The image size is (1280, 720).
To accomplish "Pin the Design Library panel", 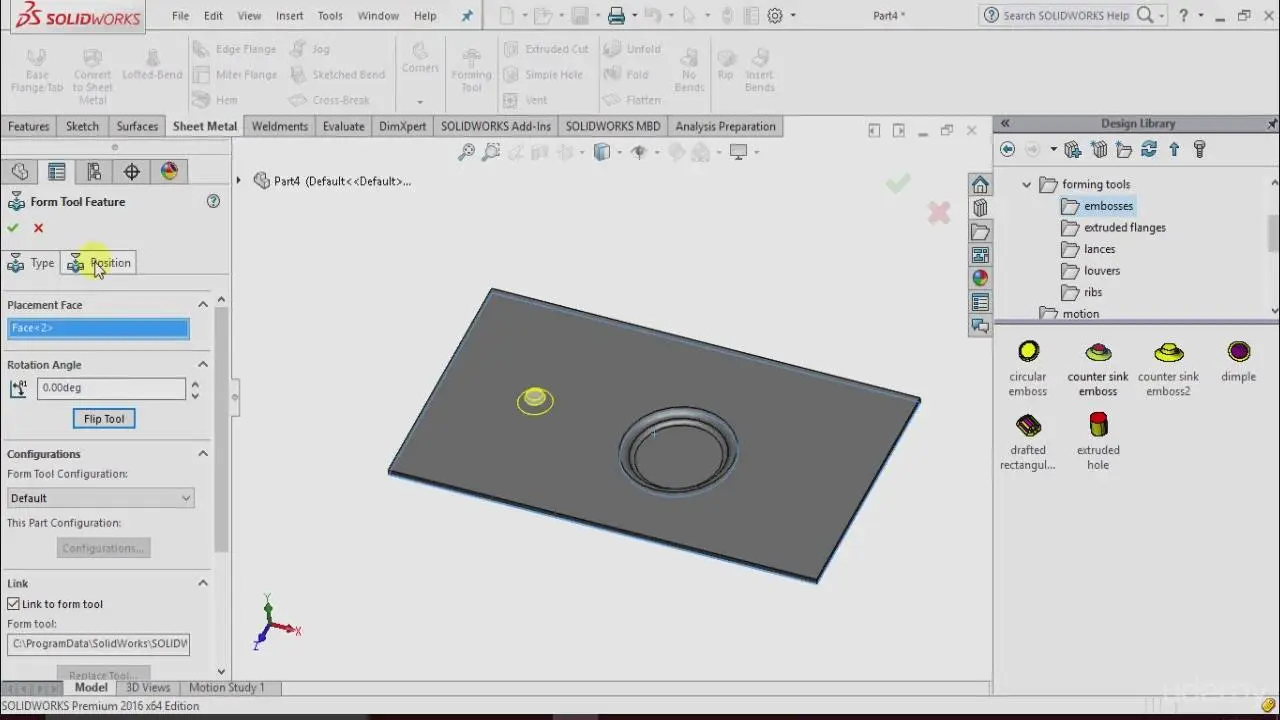I will click(1272, 124).
